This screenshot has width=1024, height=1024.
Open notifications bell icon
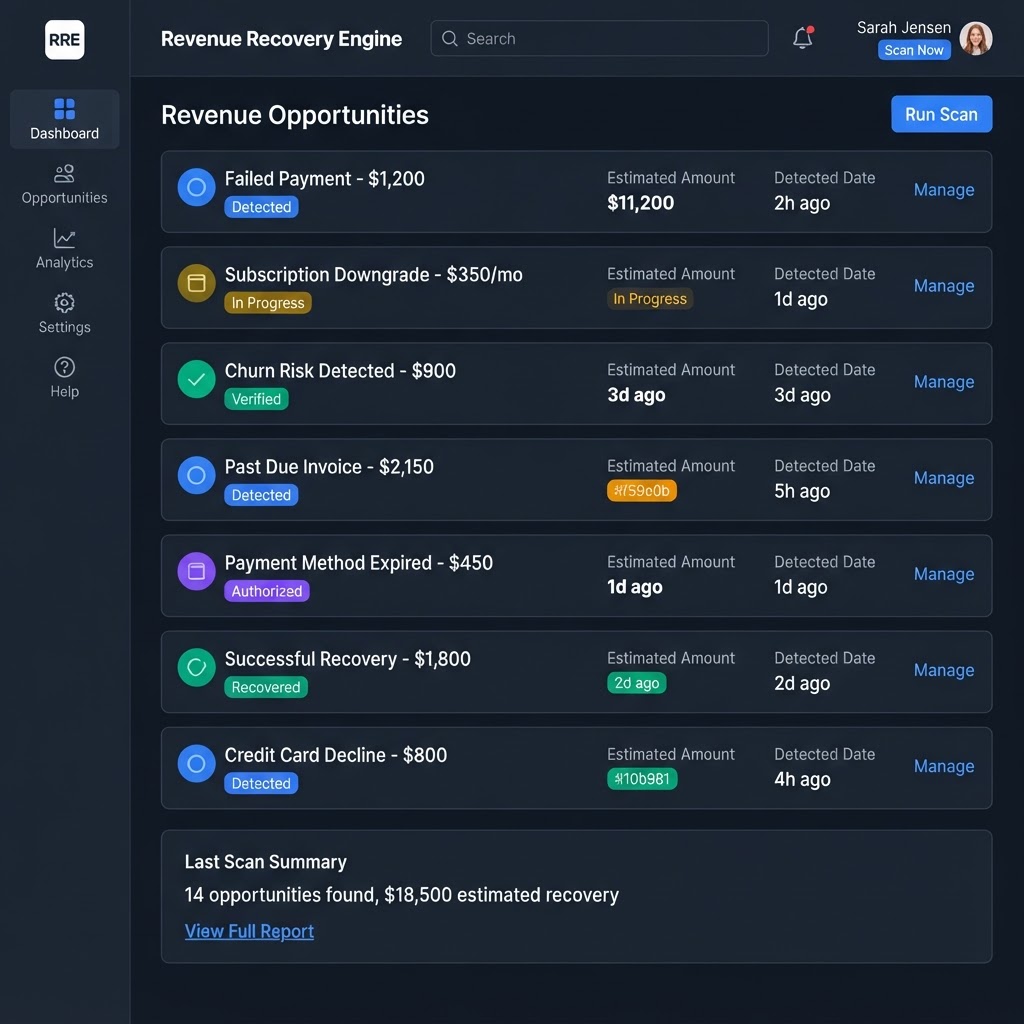click(x=803, y=38)
